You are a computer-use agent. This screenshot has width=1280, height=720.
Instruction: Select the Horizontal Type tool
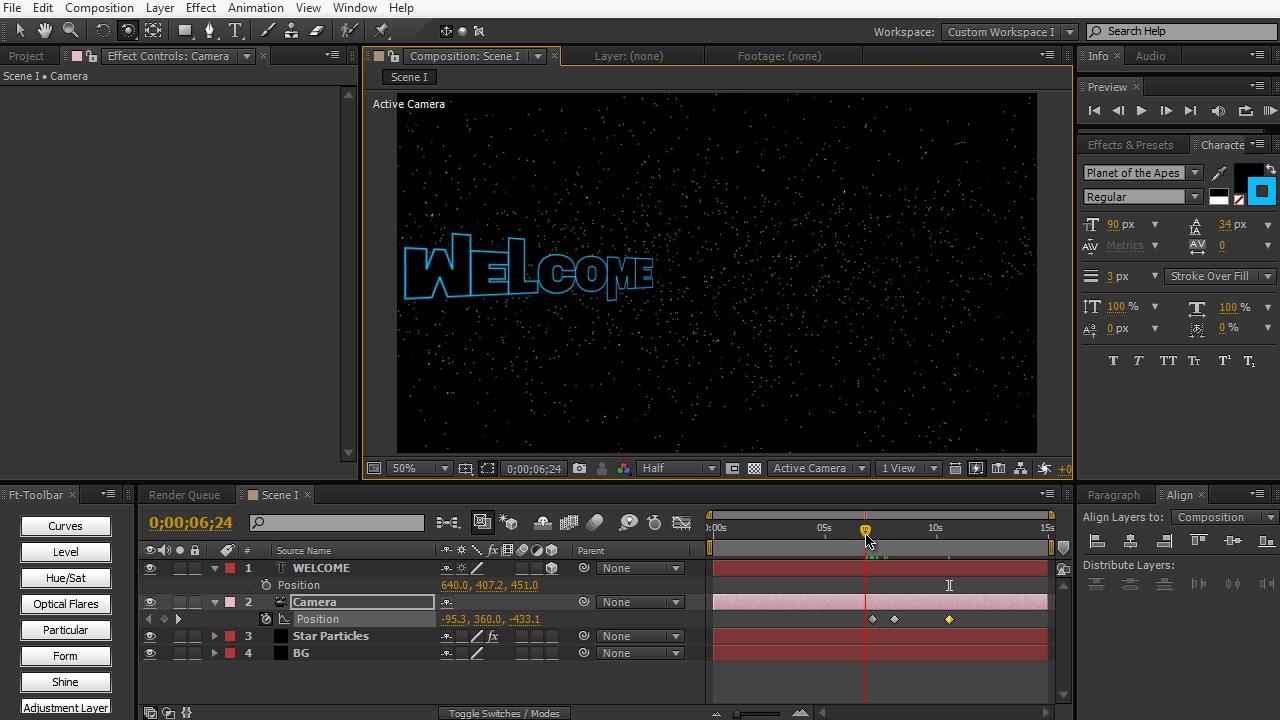pos(235,31)
